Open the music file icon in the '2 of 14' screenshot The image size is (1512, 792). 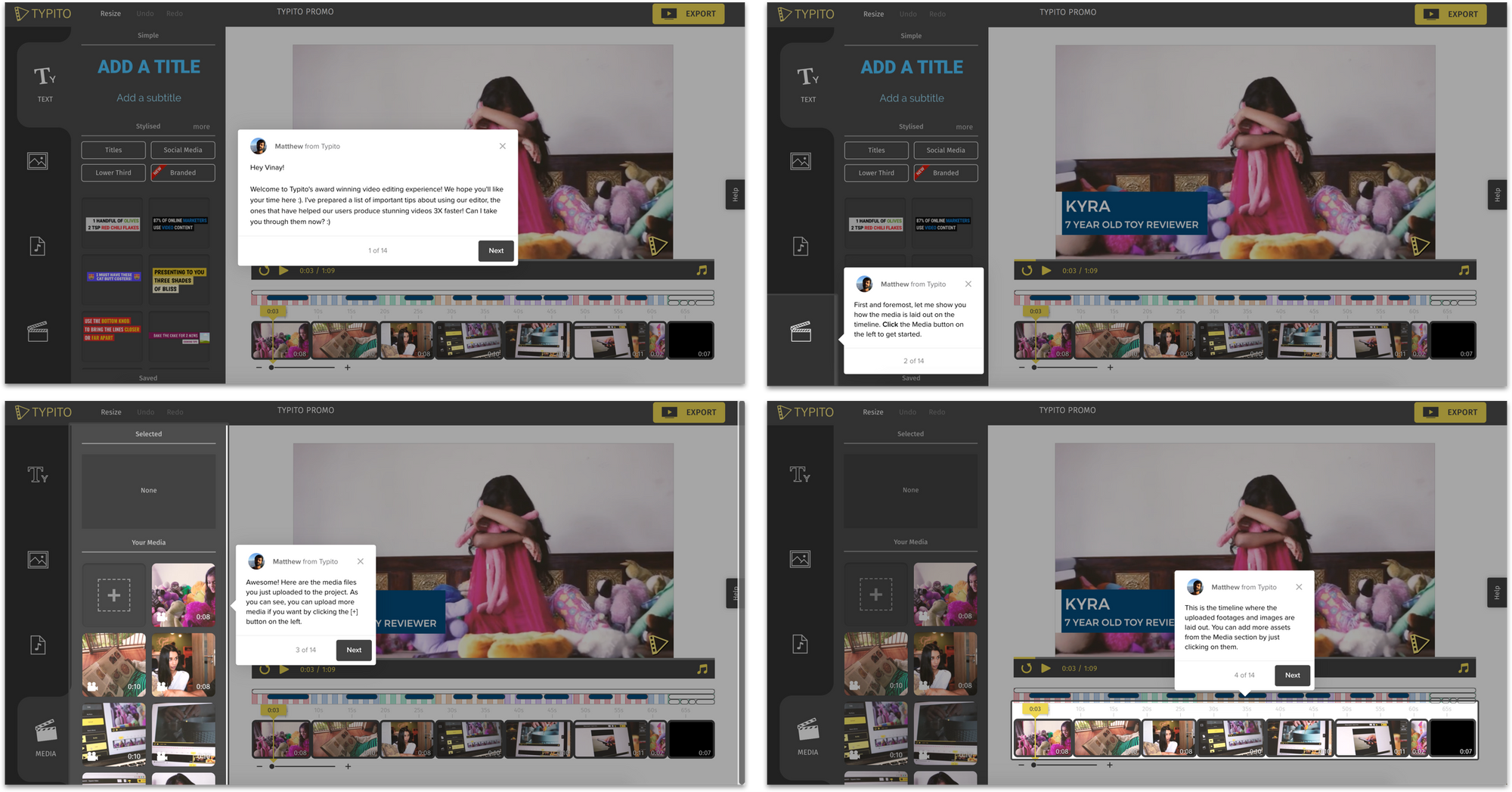click(801, 246)
